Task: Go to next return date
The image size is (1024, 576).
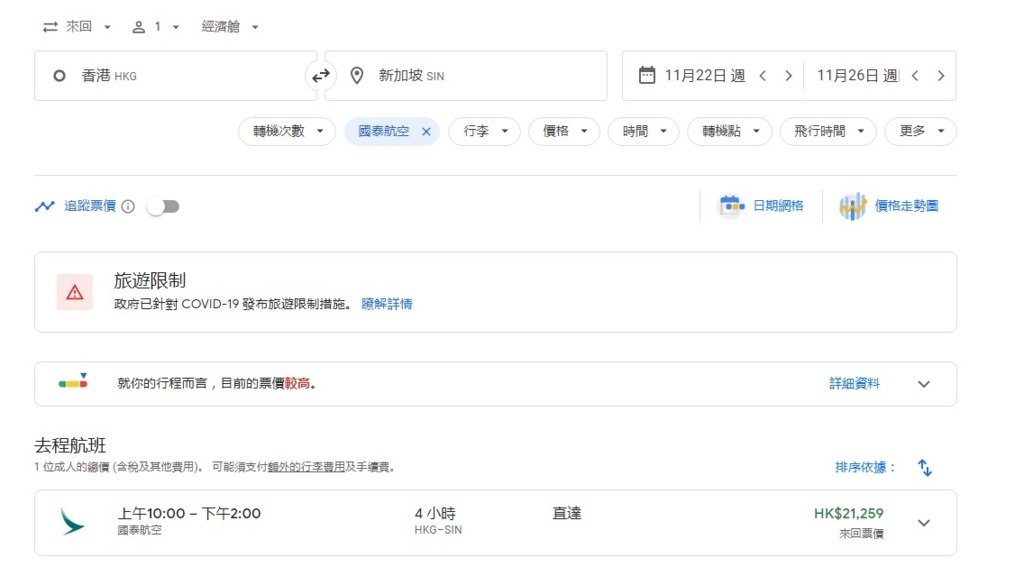Action: (941, 76)
